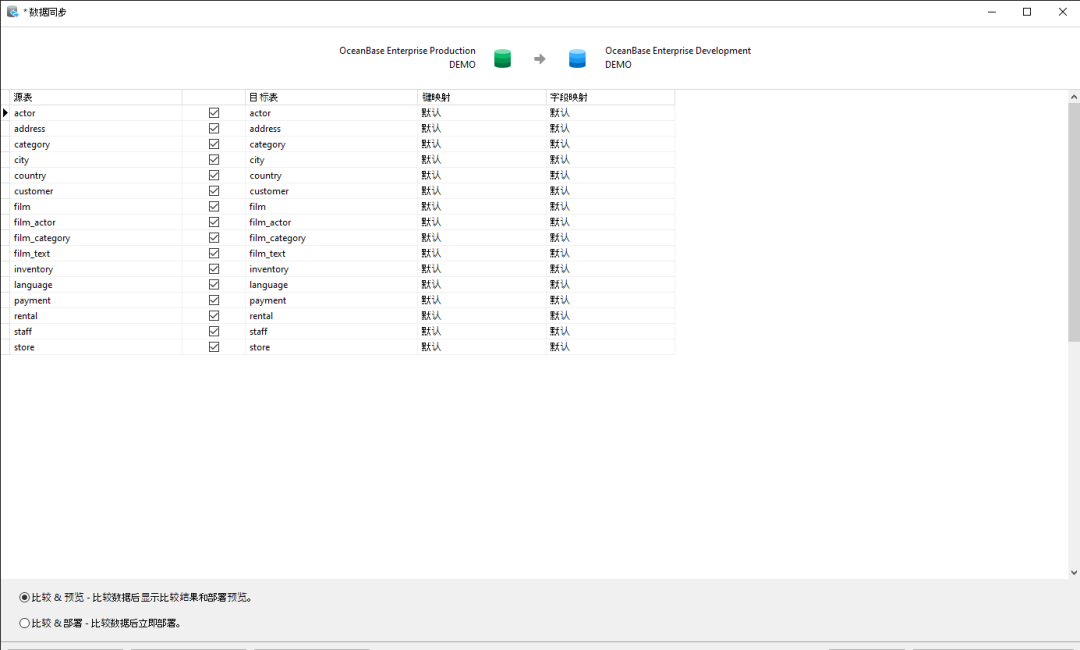
Task: Toggle the customer row checkbox
Action: tap(214, 191)
